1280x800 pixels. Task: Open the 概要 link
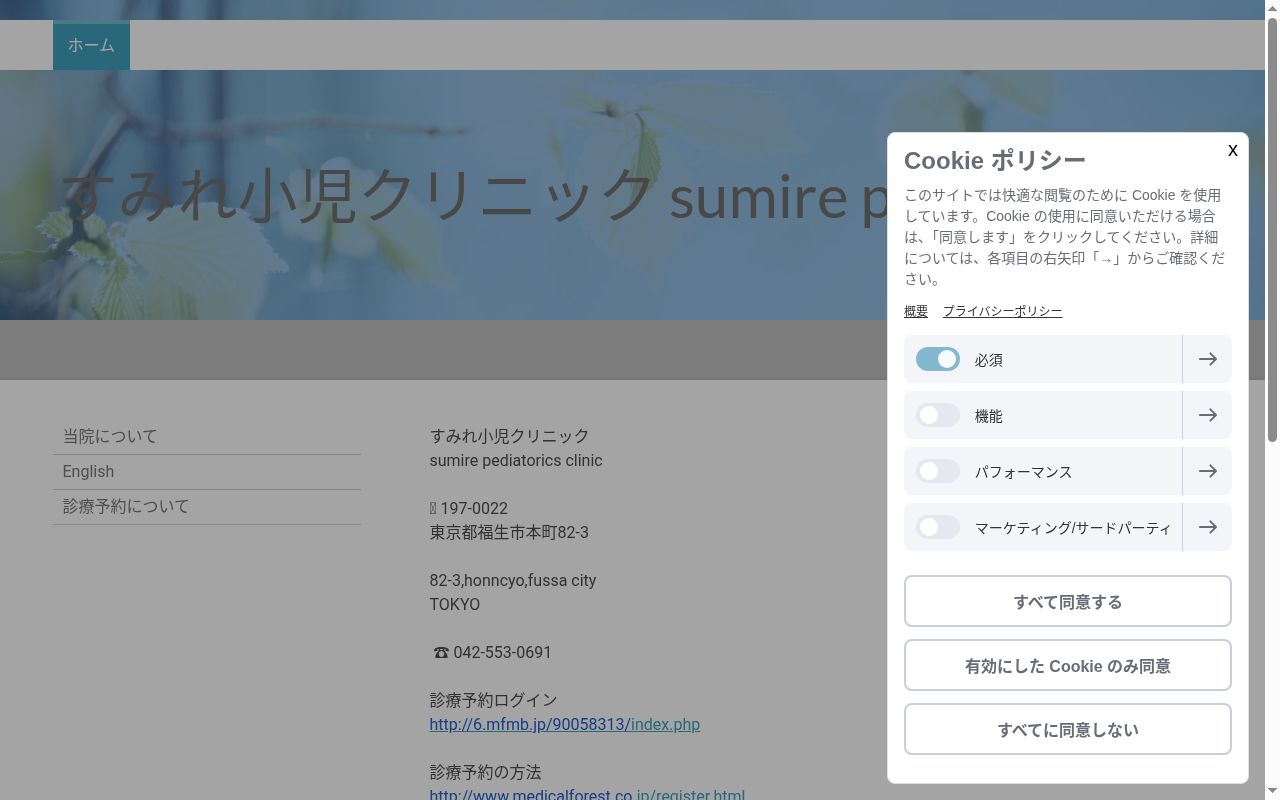916,311
